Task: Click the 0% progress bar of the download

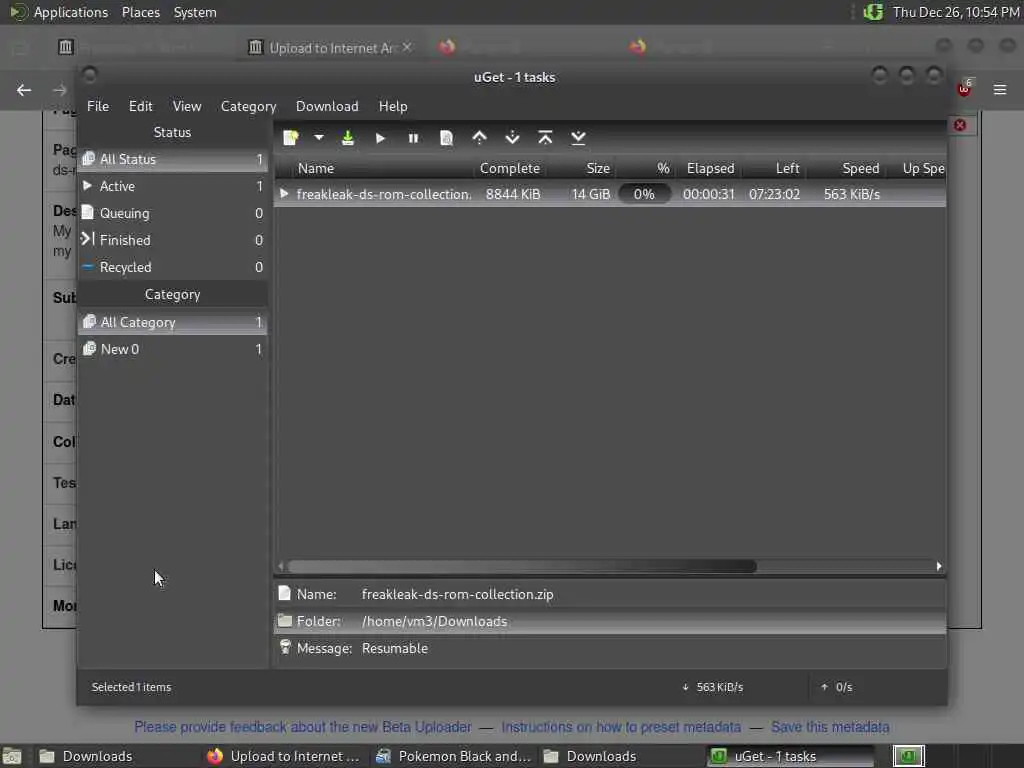Action: (x=644, y=194)
